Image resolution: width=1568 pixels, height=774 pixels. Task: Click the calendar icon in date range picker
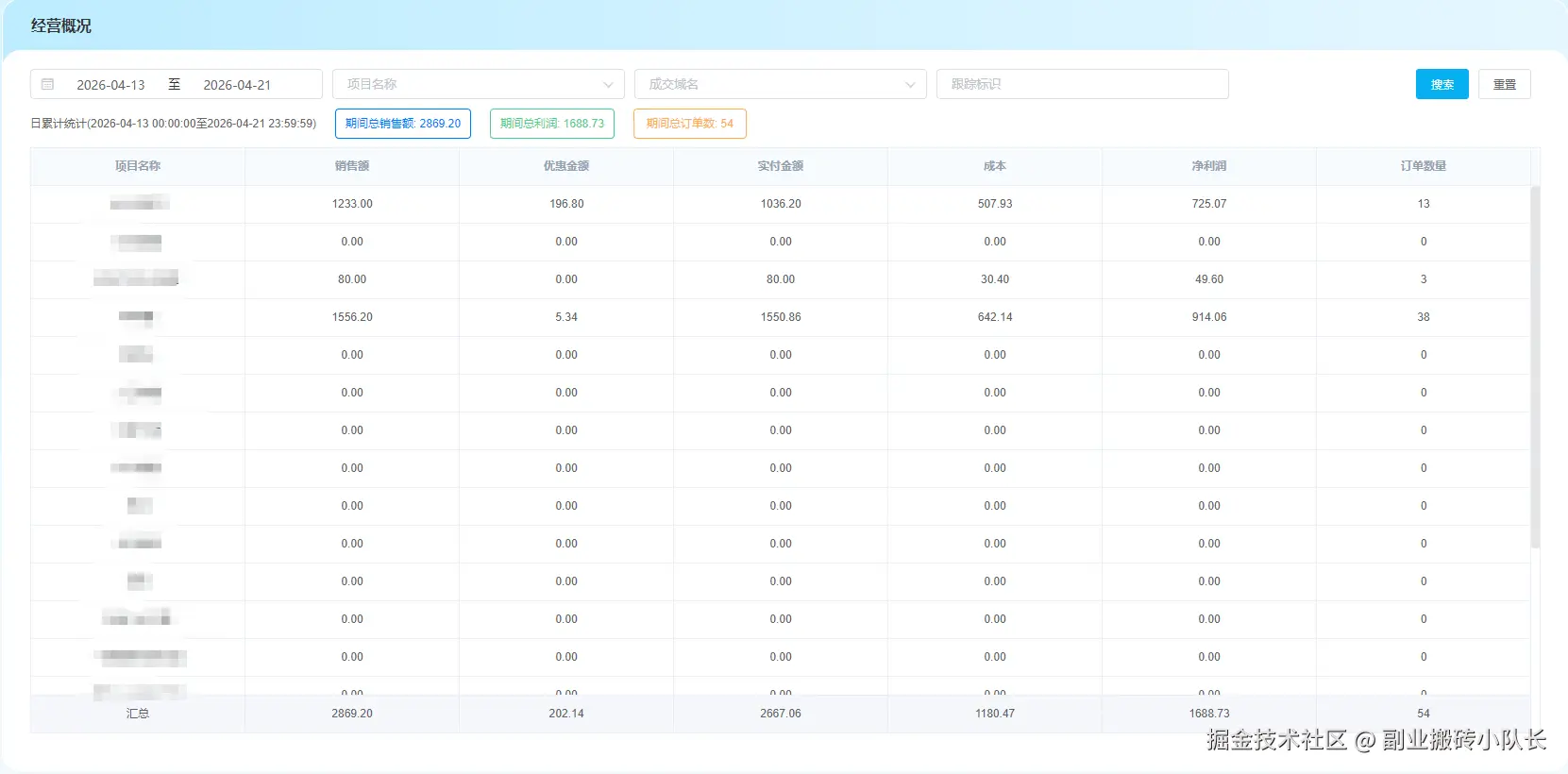[x=48, y=84]
